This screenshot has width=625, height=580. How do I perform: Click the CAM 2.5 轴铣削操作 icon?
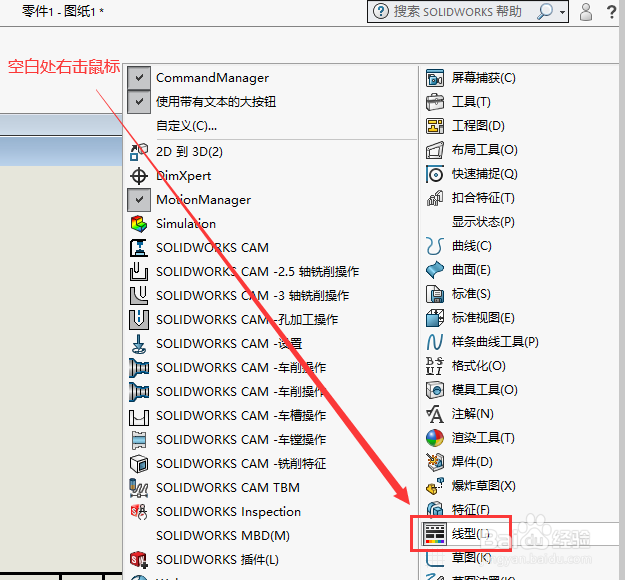139,271
